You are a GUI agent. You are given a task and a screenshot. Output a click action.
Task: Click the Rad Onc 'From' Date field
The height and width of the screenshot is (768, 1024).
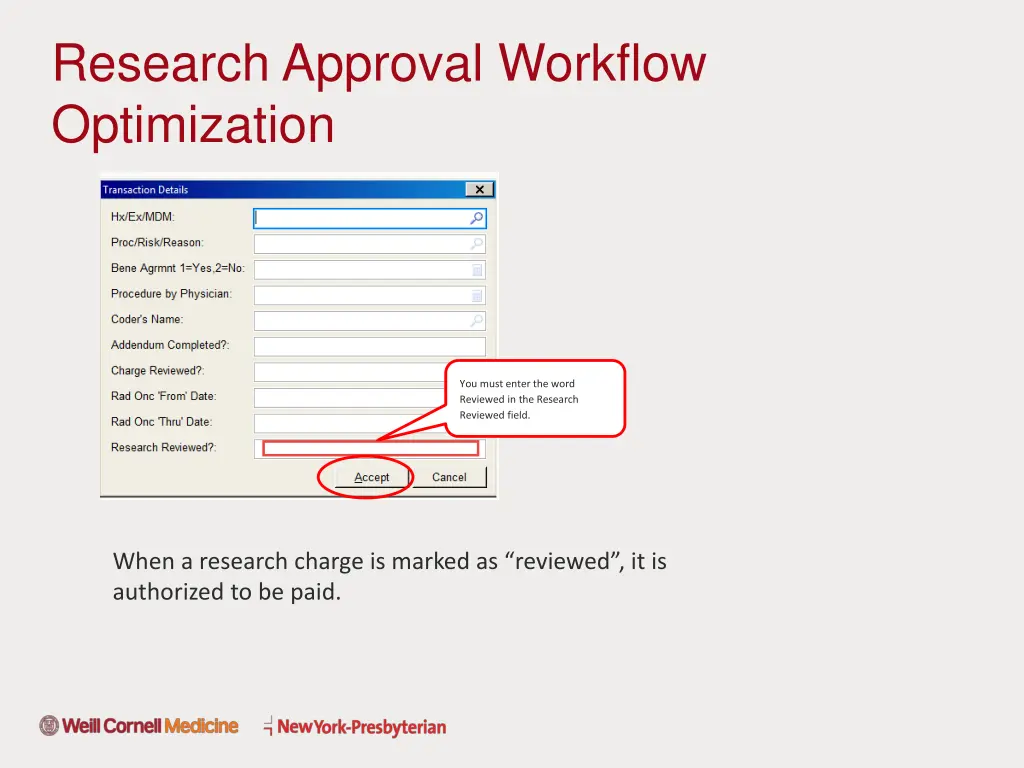pyautogui.click(x=350, y=398)
